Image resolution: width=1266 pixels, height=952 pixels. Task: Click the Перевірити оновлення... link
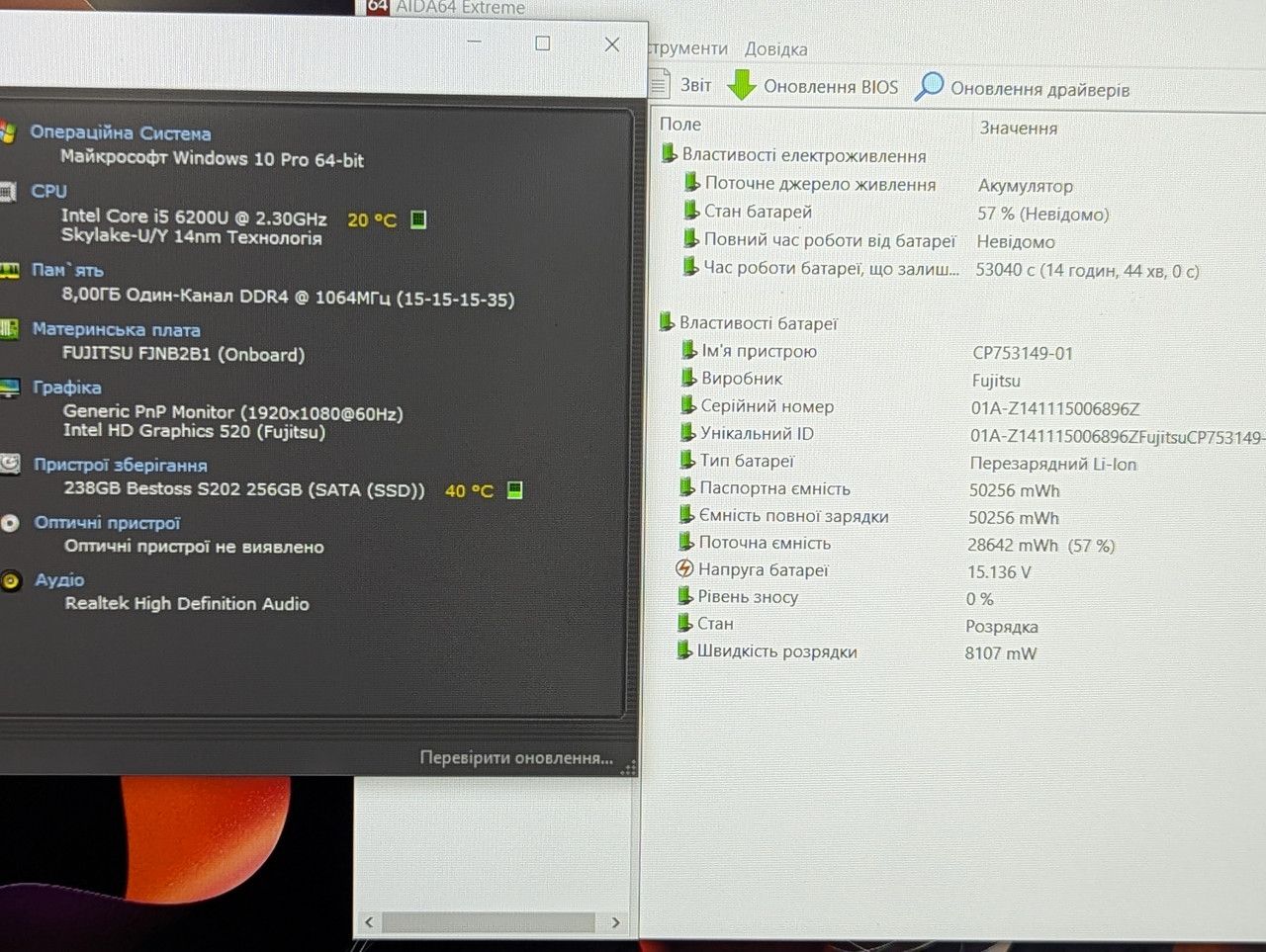pyautogui.click(x=516, y=758)
